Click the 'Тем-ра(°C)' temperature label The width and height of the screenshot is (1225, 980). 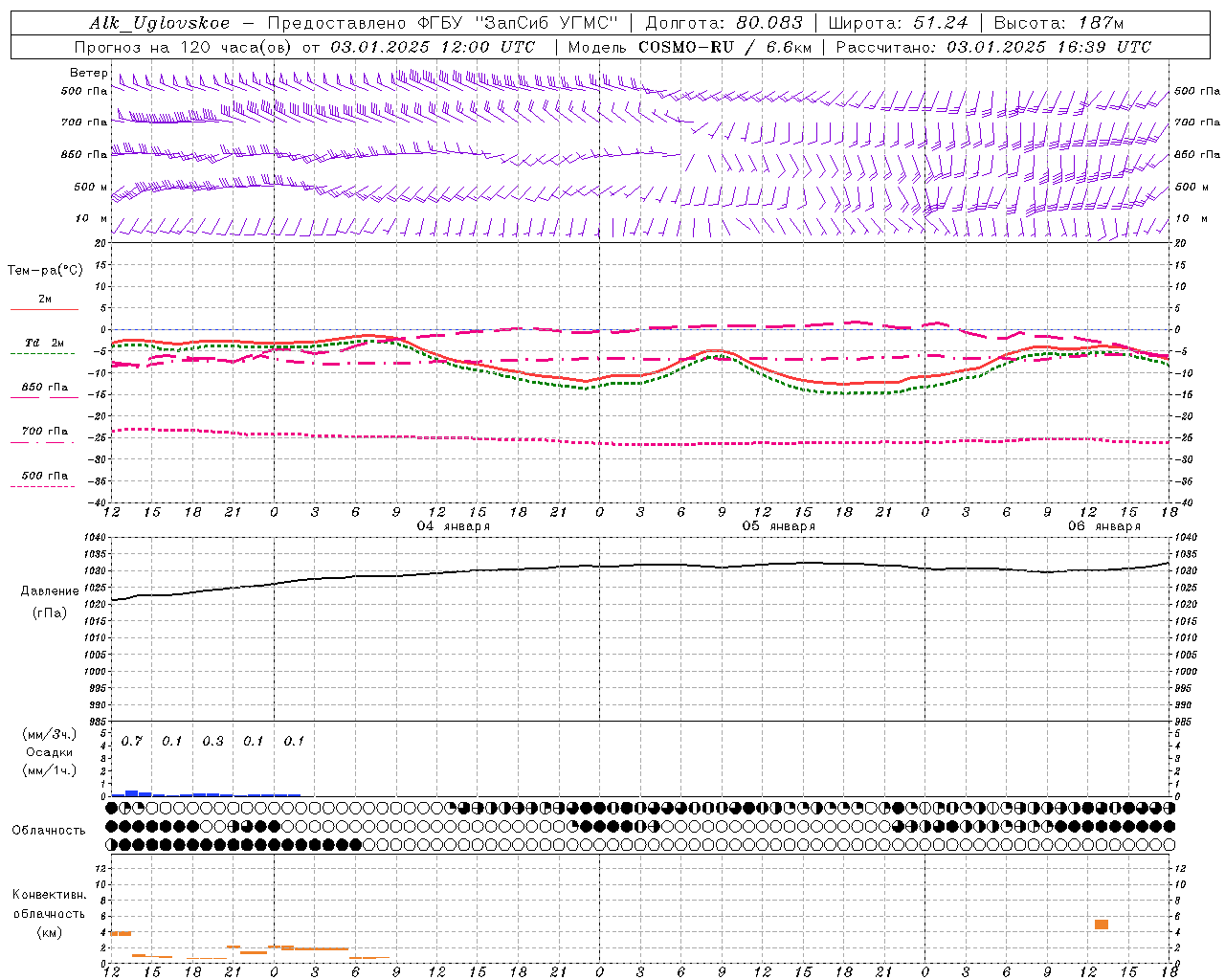(45, 271)
